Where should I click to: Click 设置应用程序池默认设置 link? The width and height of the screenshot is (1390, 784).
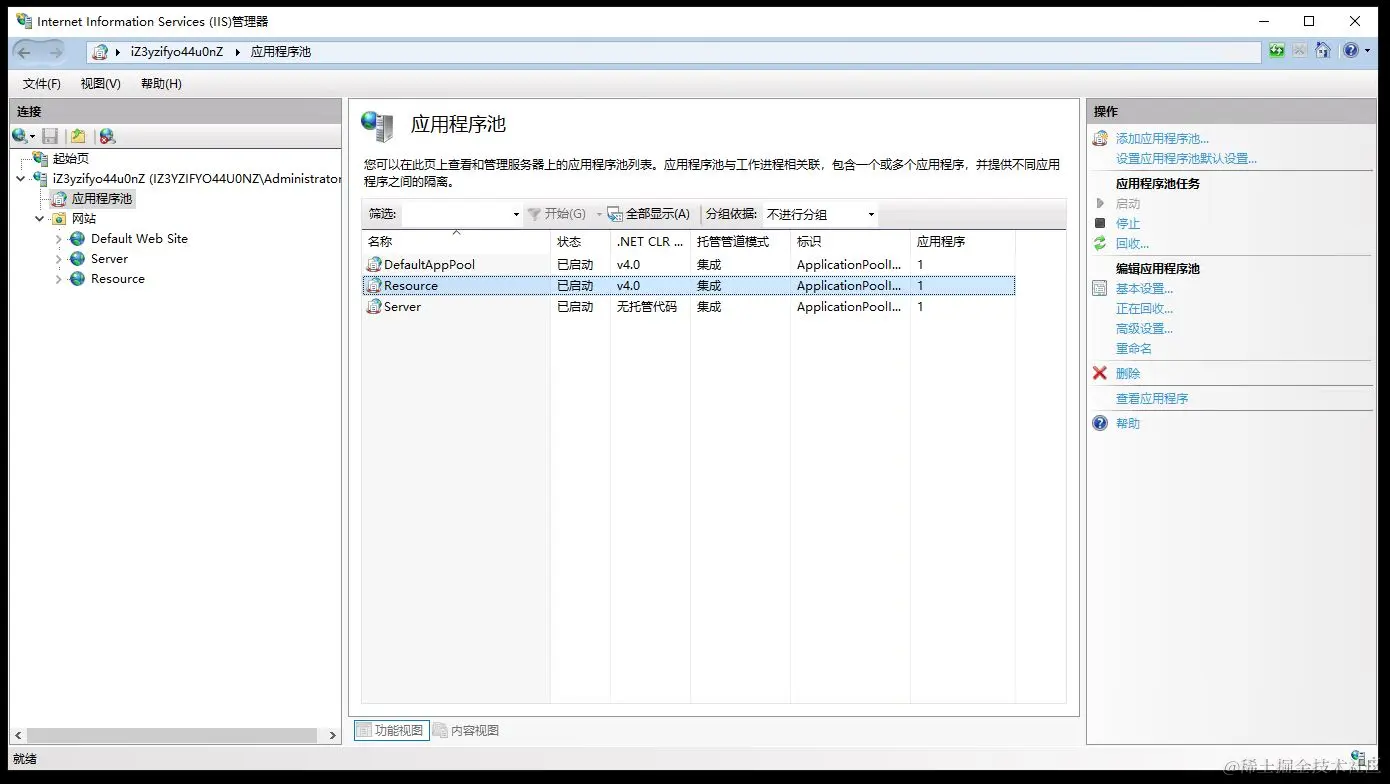pyautogui.click(x=1186, y=159)
